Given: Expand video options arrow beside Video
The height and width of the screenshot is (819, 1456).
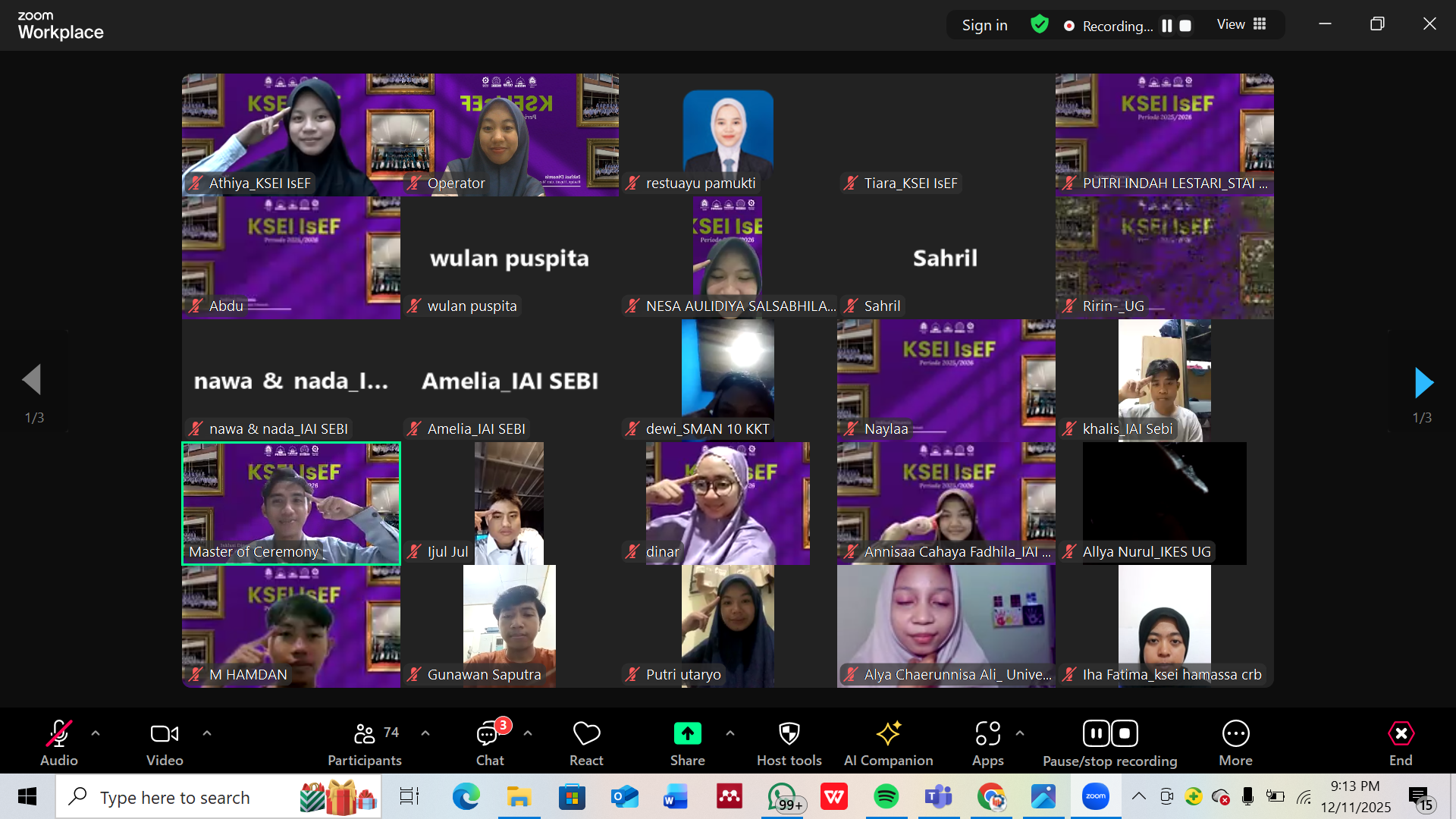Looking at the screenshot, I should click(207, 733).
